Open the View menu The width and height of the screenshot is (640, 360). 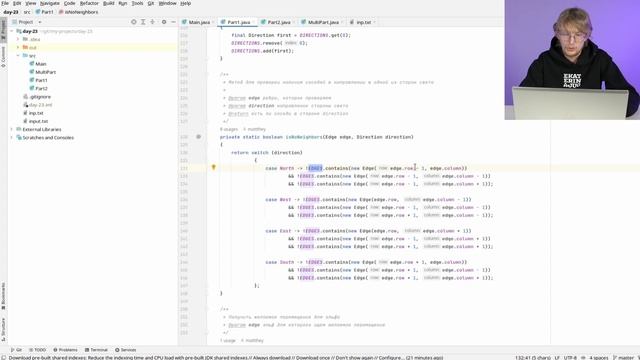tap(31, 3)
